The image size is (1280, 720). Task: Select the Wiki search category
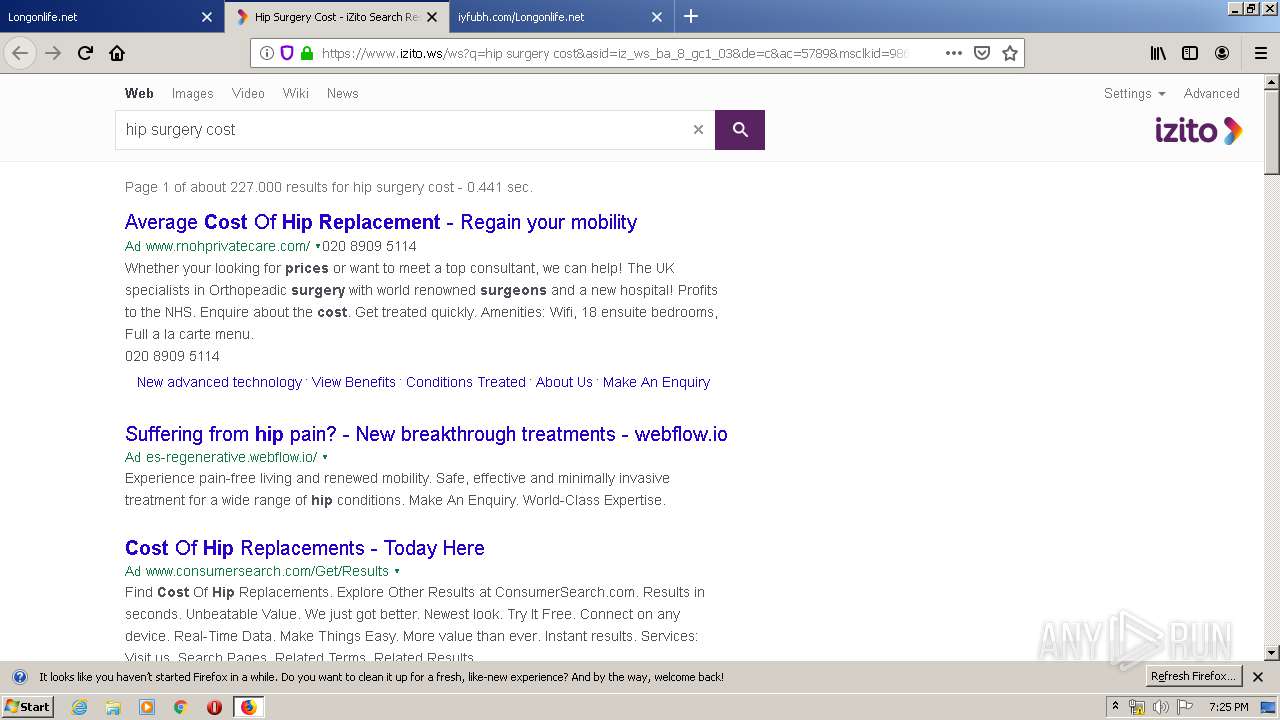295,93
